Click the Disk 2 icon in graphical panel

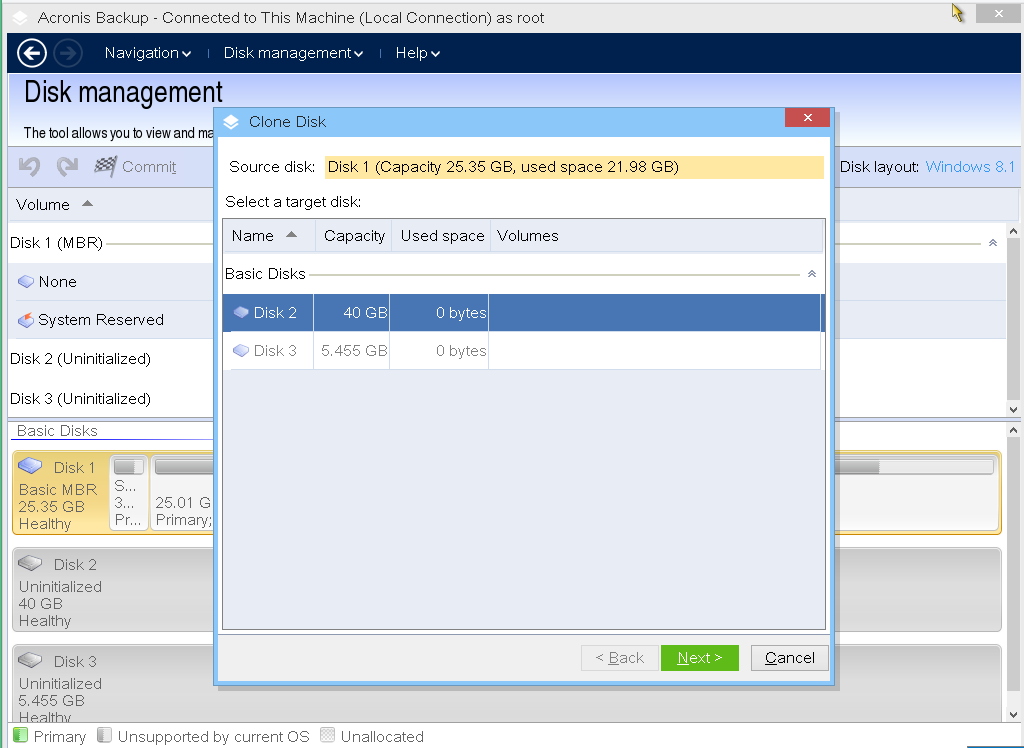pos(31,564)
